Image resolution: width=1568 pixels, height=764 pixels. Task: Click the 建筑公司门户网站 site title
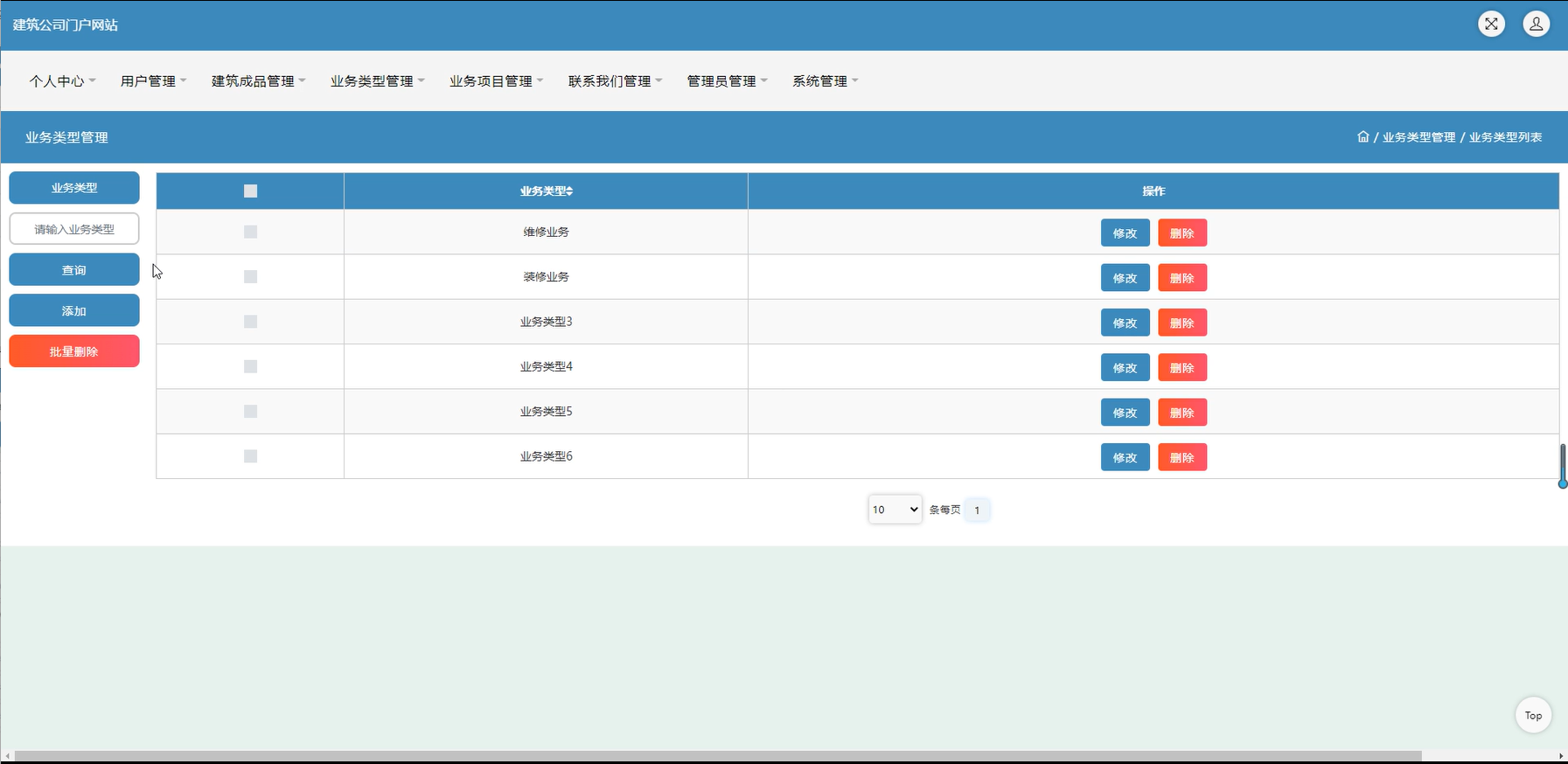coord(65,24)
